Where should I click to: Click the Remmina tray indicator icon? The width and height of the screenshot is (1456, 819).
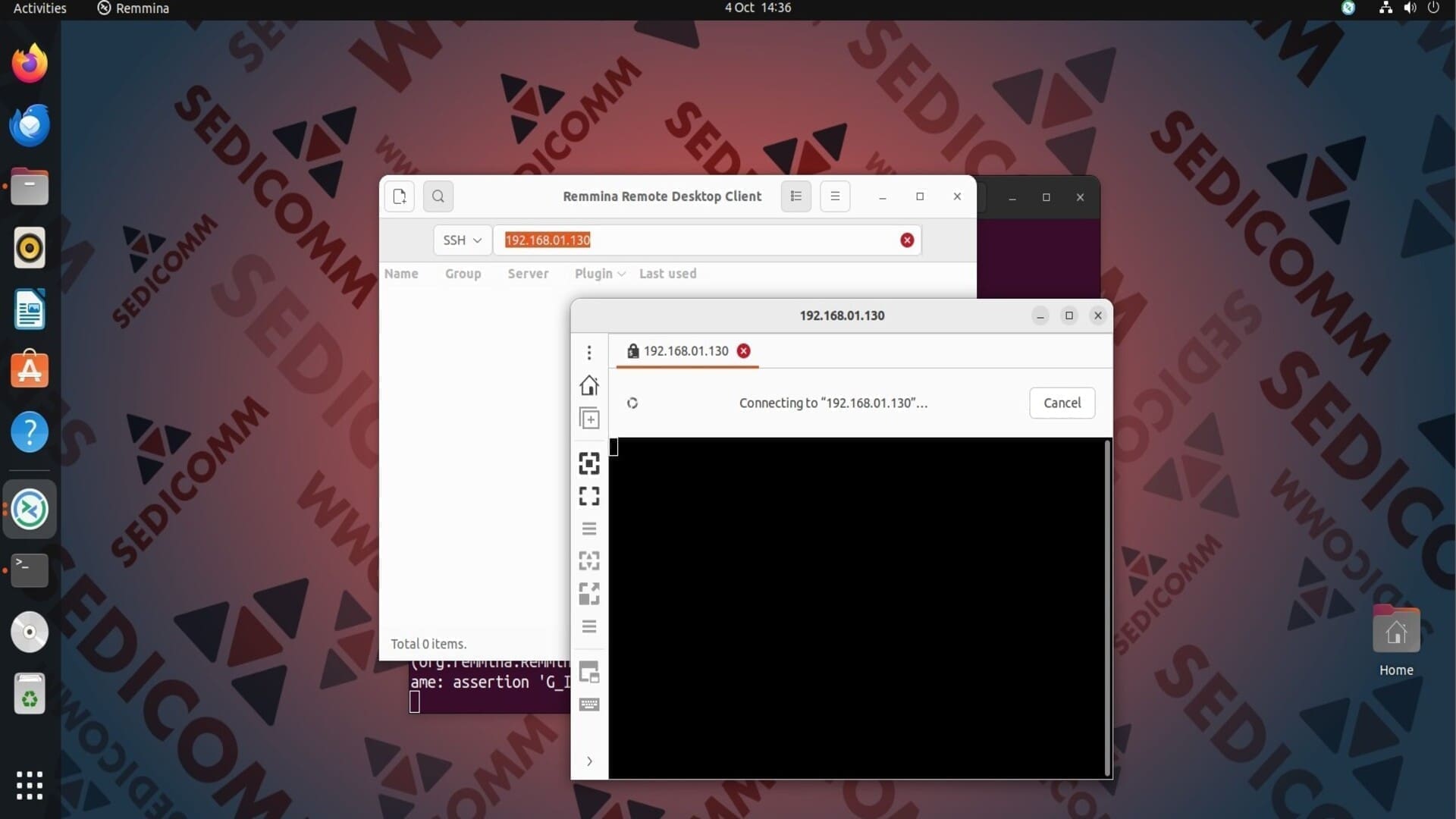1348,8
